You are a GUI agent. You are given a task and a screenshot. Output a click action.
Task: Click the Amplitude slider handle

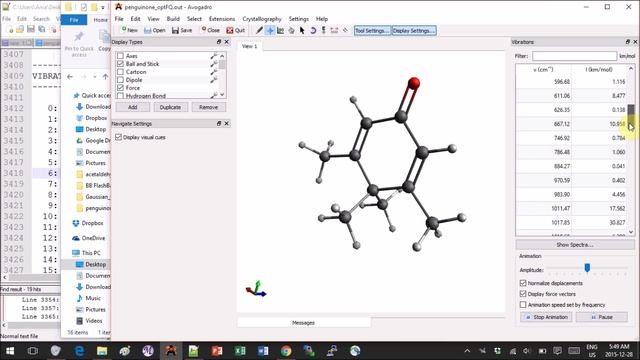pos(587,268)
